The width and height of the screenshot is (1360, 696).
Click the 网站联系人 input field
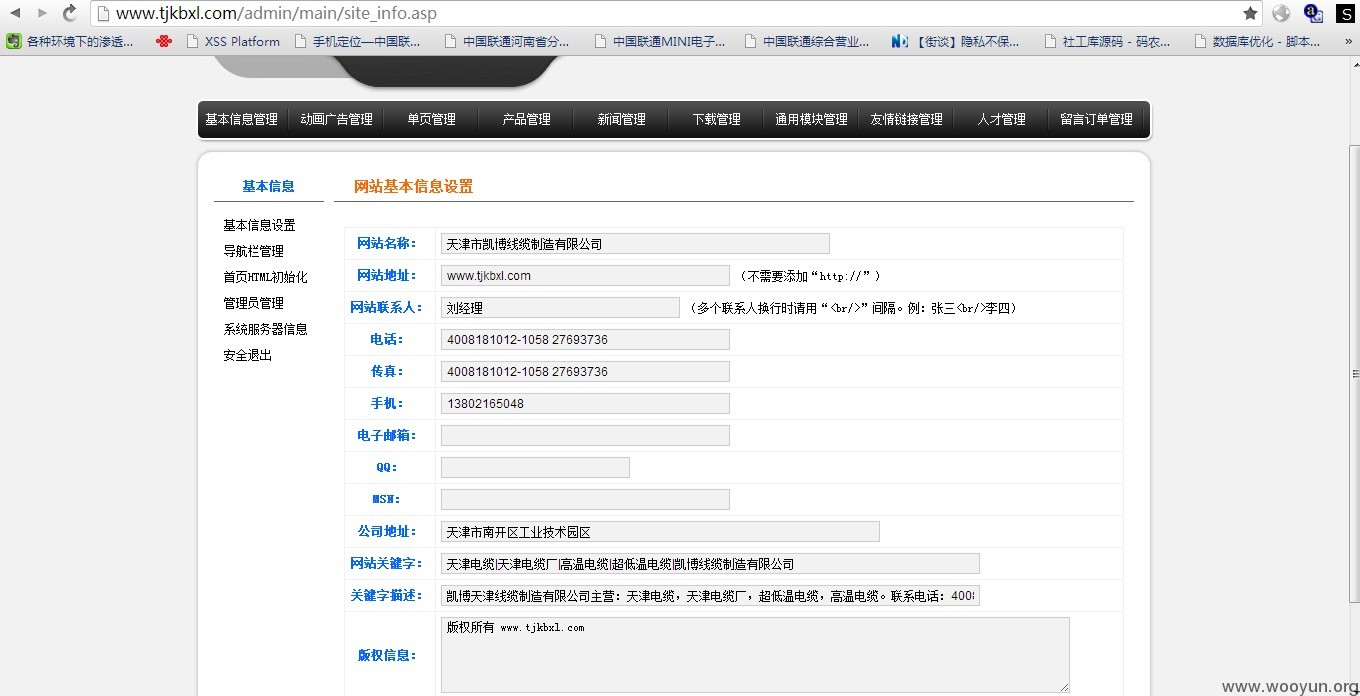pyautogui.click(x=560, y=308)
